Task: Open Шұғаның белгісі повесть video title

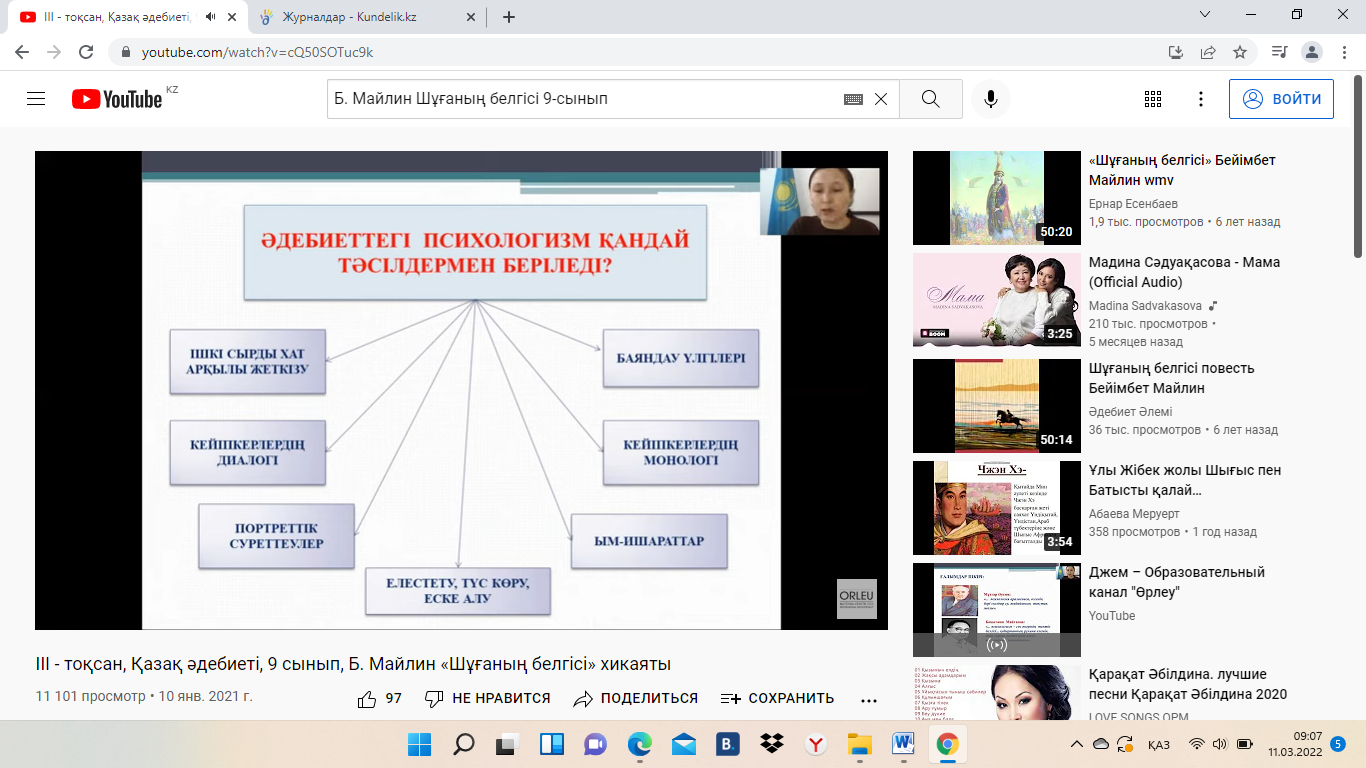Action: pos(1171,378)
